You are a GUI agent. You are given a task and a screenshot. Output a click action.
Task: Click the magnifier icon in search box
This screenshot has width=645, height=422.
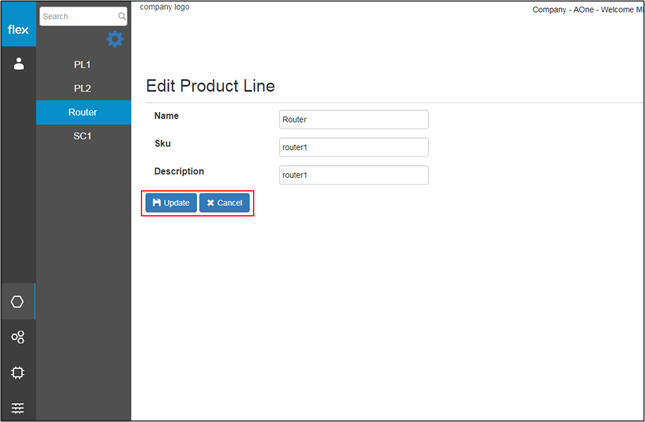(x=122, y=16)
